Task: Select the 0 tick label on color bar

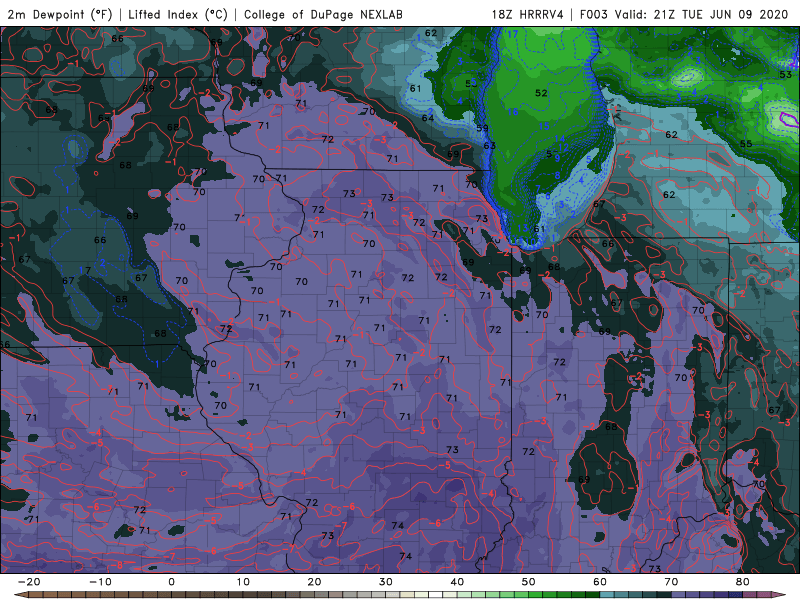Action: (171, 582)
